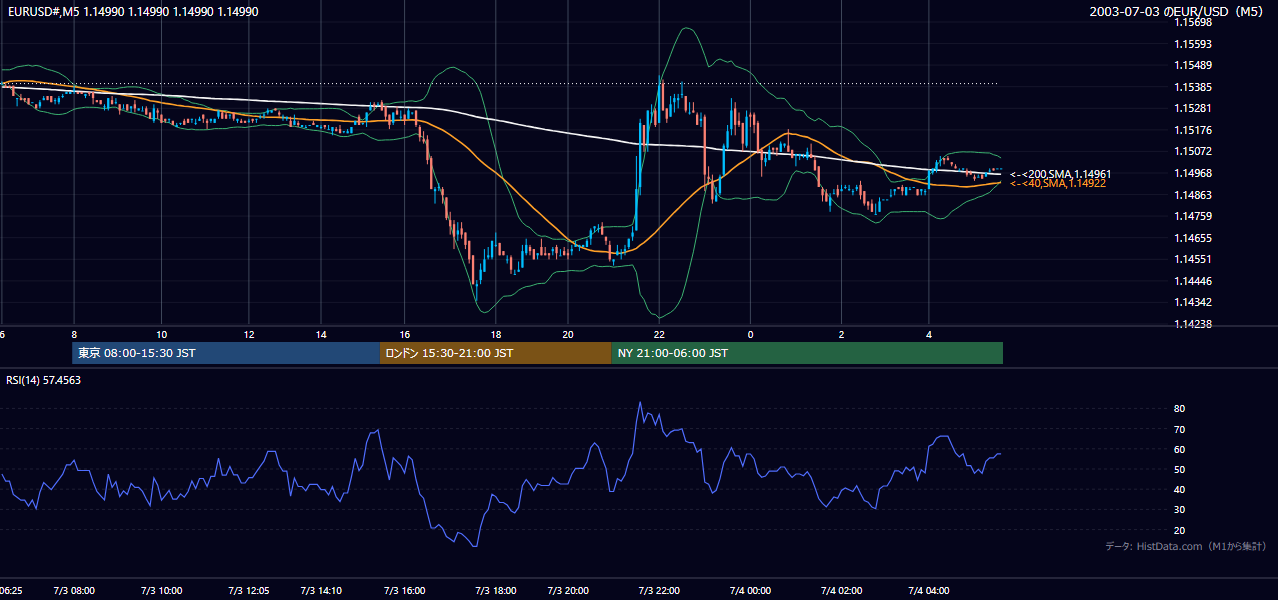This screenshot has height=600, width=1278.
Task: Click the 7/4 02:00 time label
Action: 841,591
